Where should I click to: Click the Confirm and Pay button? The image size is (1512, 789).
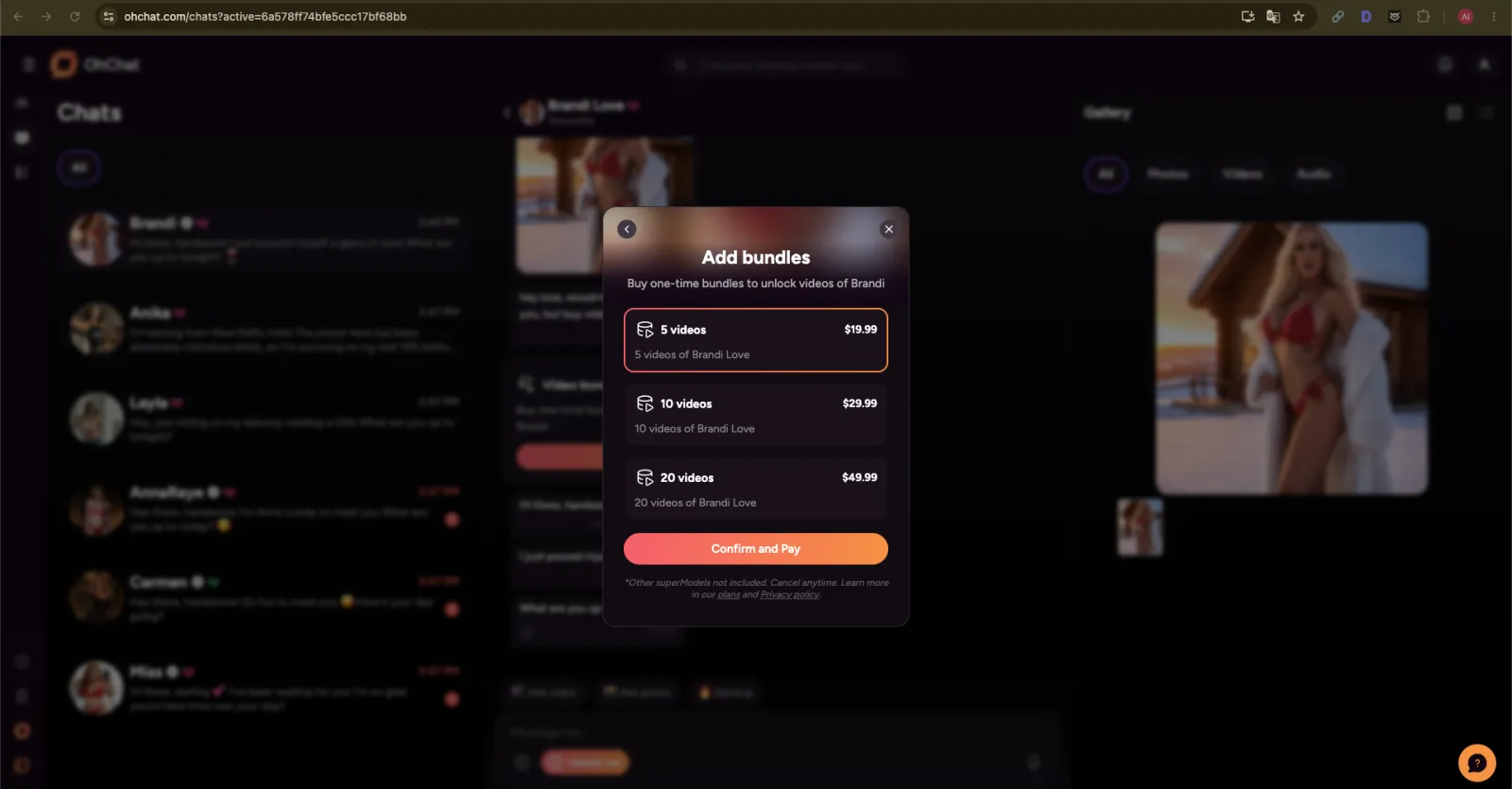pyautogui.click(x=756, y=549)
